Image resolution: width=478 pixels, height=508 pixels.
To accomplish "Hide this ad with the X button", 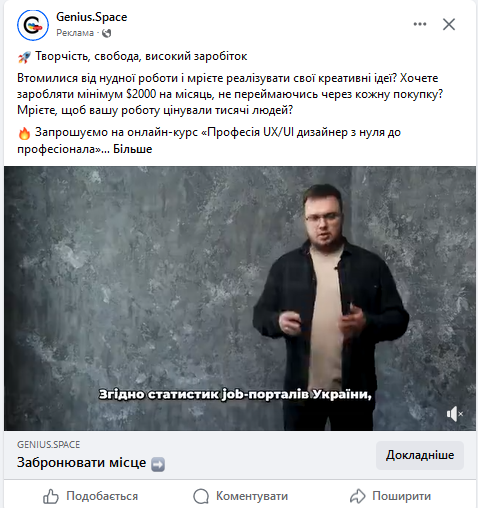I will pos(449,24).
